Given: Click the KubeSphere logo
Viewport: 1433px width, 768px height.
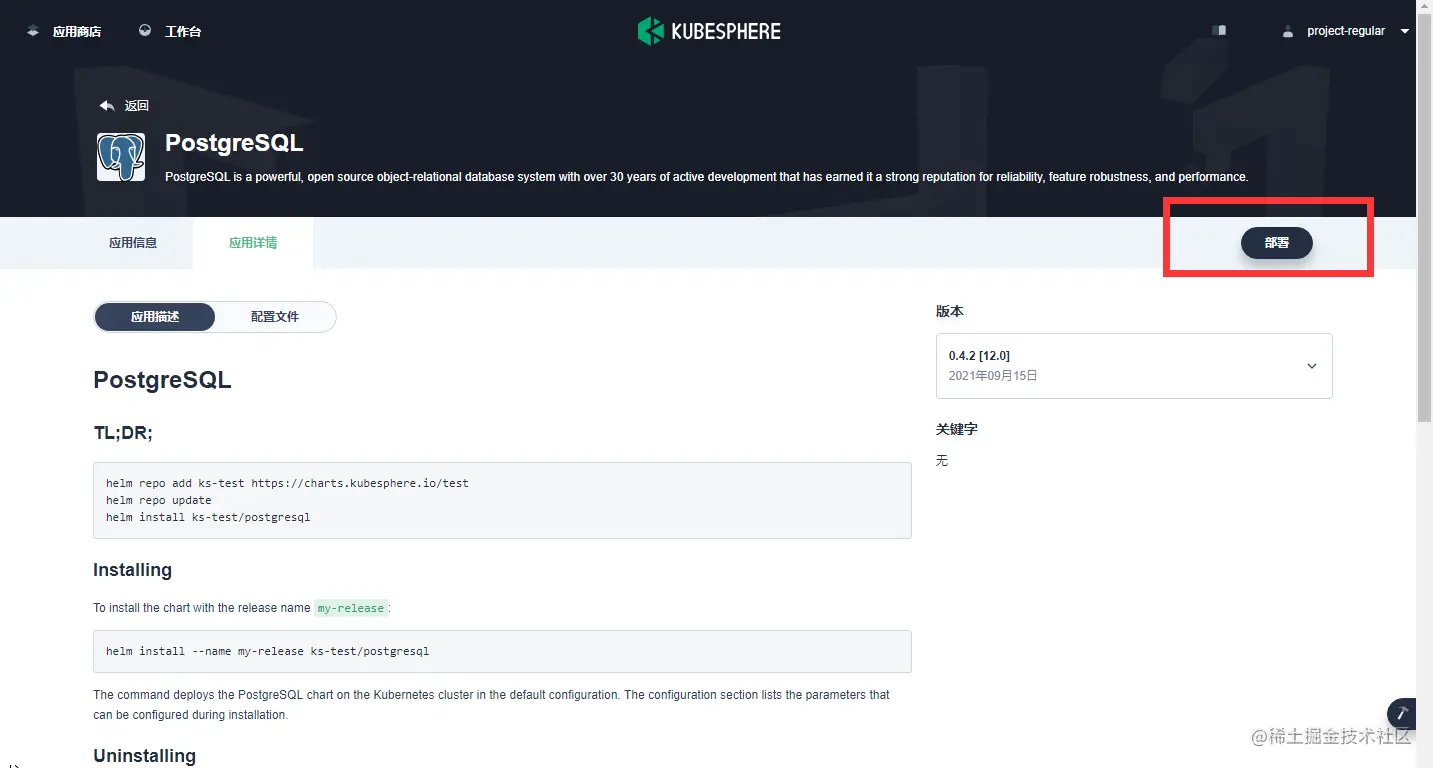Looking at the screenshot, I should pos(709,31).
